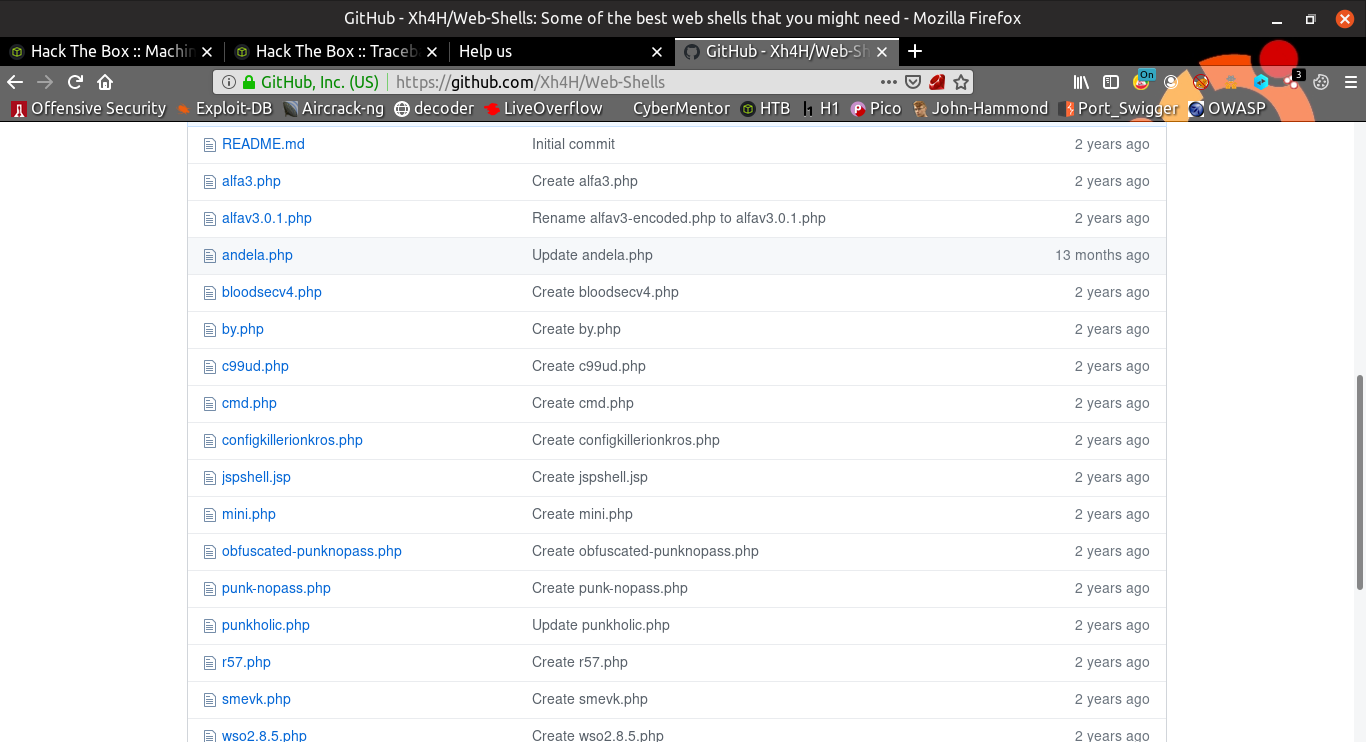Screen dimensions: 1366x742
Task: Open HTB bookmark
Action: (x=765, y=108)
